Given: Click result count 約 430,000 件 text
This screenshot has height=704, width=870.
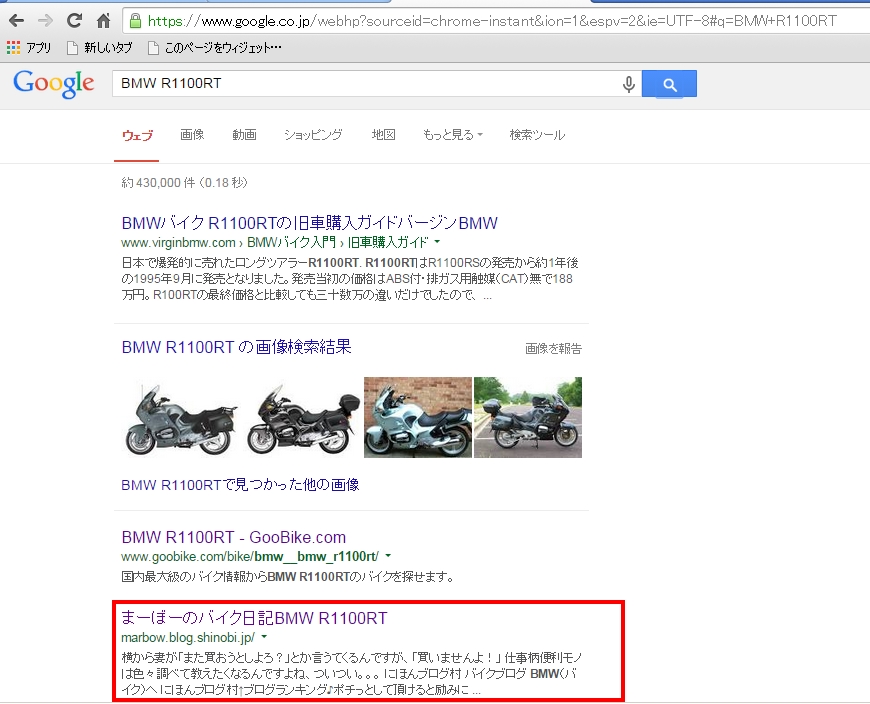Looking at the screenshot, I should pos(184,183).
